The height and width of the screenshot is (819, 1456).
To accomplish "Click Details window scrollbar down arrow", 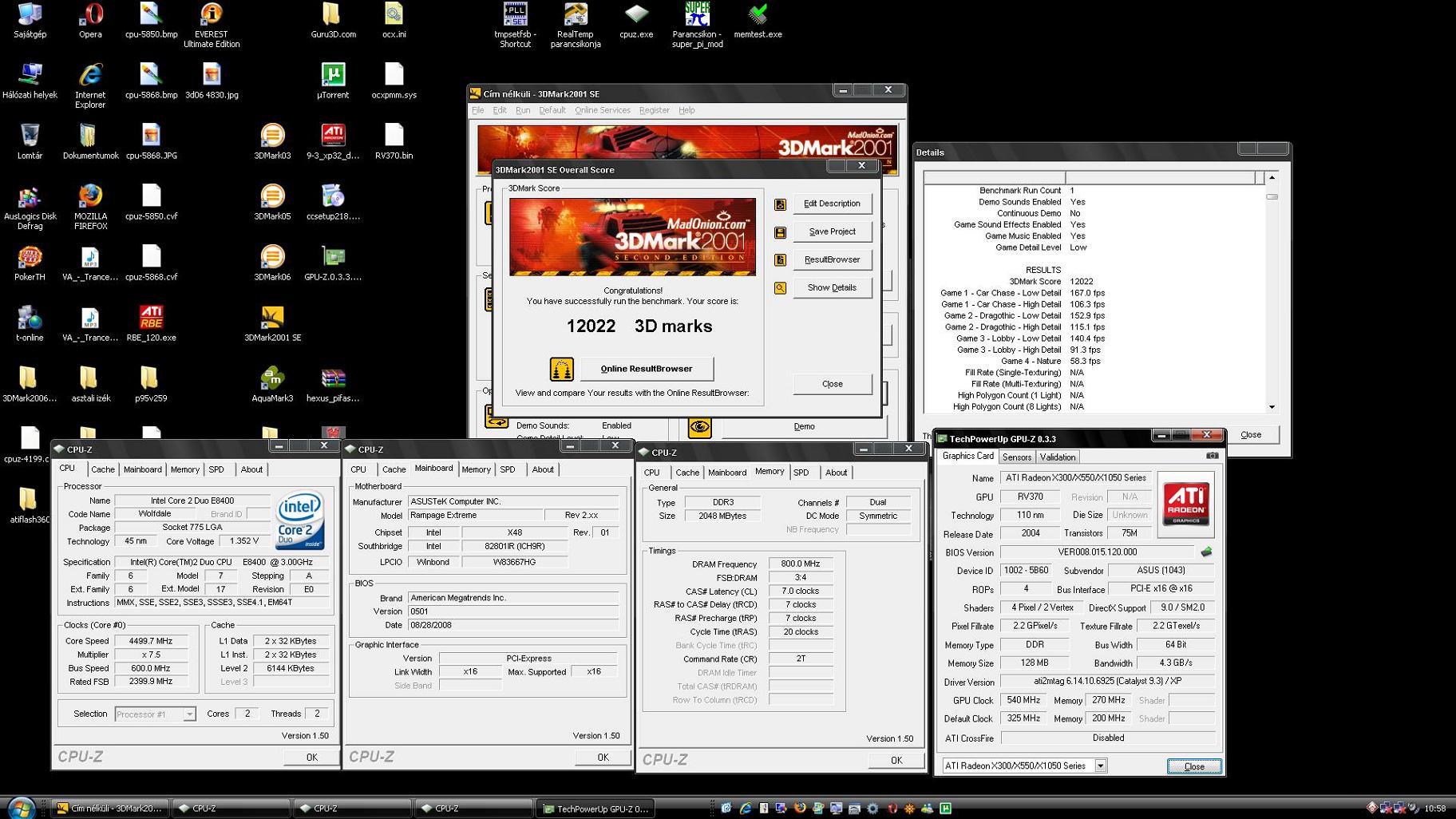I will click(1272, 407).
